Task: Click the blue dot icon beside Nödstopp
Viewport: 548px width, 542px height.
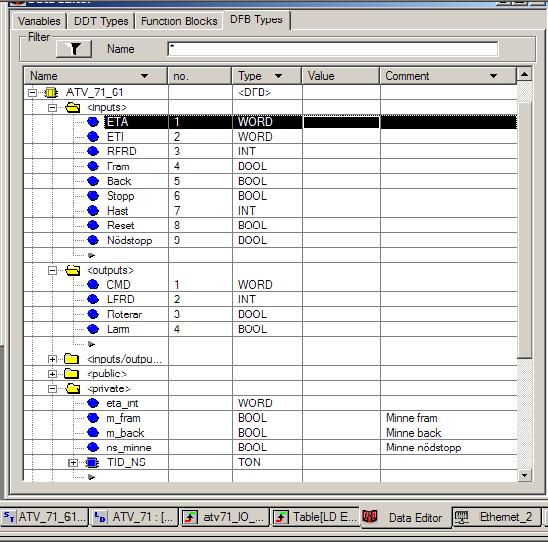Action: (x=93, y=240)
